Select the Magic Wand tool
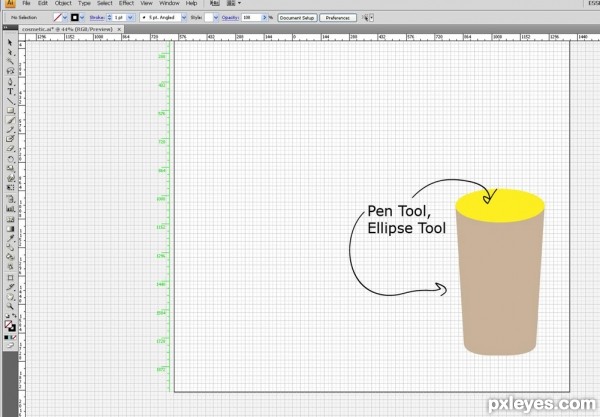This screenshot has width=600, height=417. 10,61
